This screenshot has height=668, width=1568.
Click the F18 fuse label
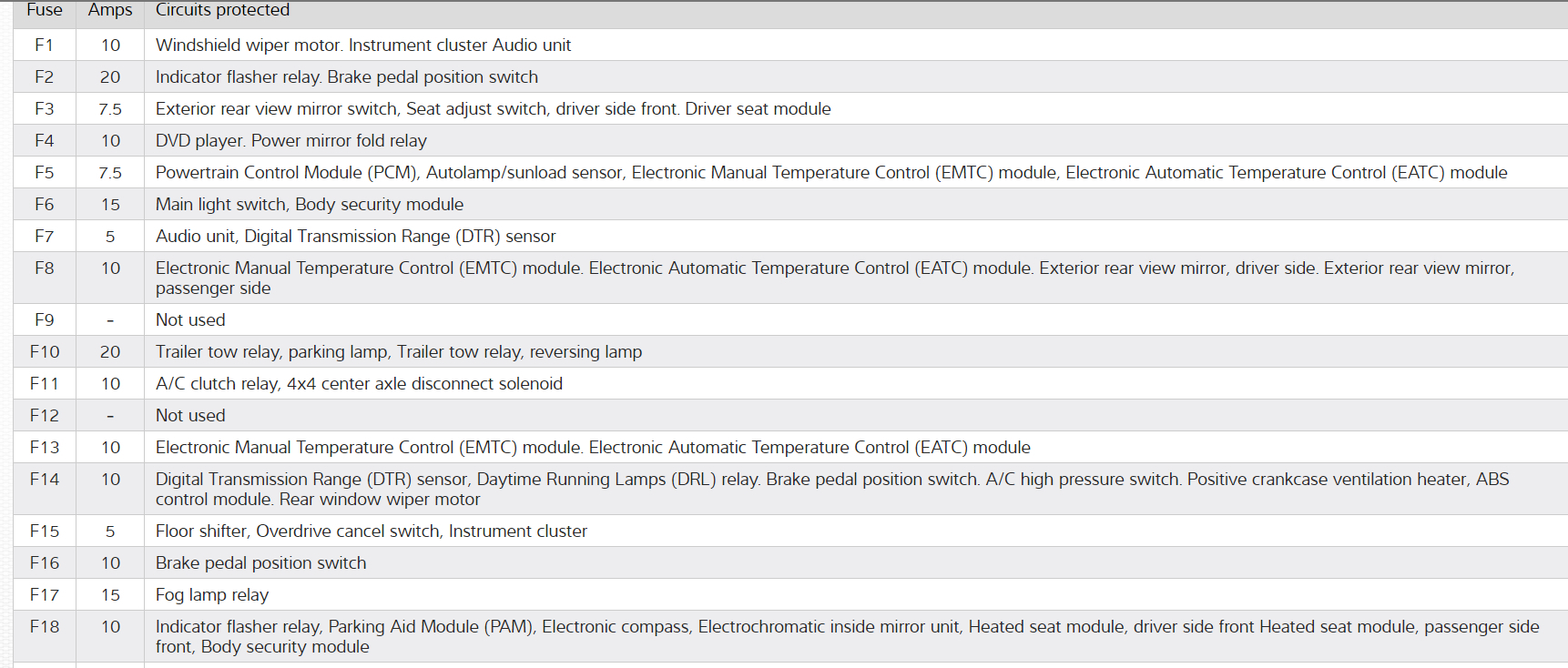coord(44,627)
